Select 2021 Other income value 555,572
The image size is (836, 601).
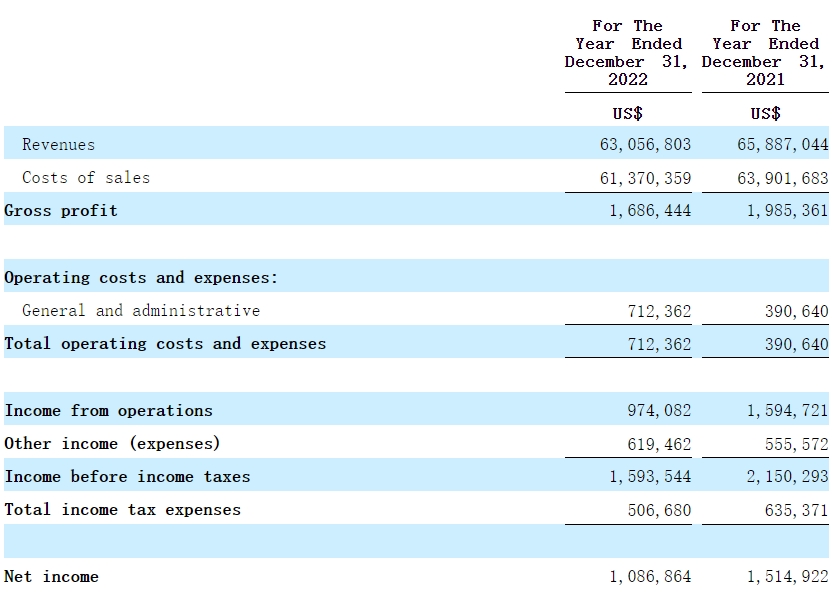point(797,443)
